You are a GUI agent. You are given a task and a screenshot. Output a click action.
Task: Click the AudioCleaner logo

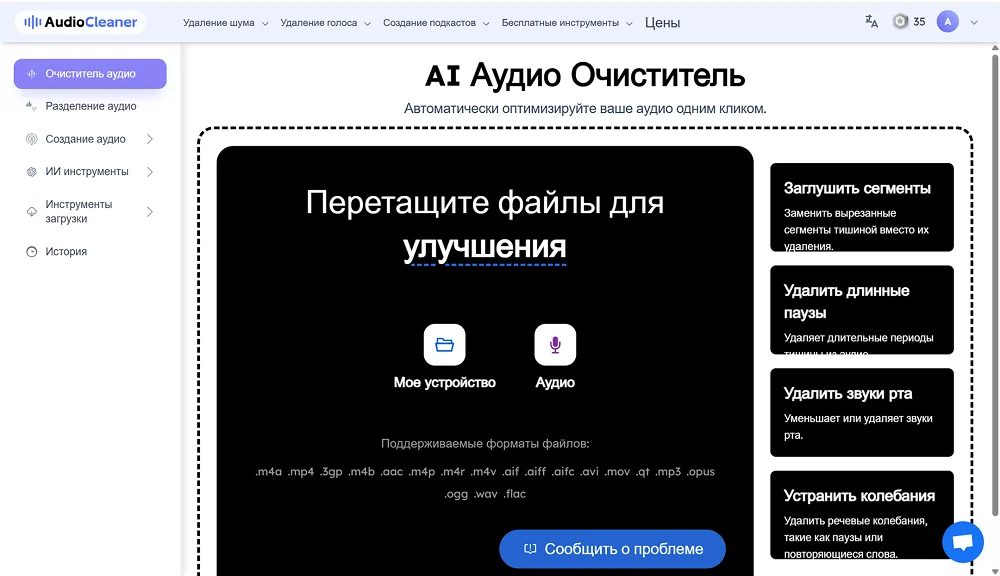tap(80, 22)
